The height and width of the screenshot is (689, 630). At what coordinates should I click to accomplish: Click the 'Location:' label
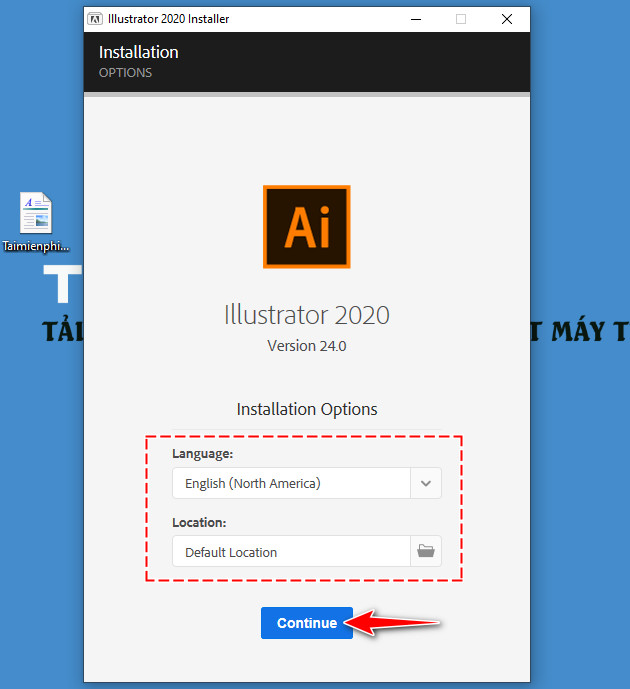199,522
